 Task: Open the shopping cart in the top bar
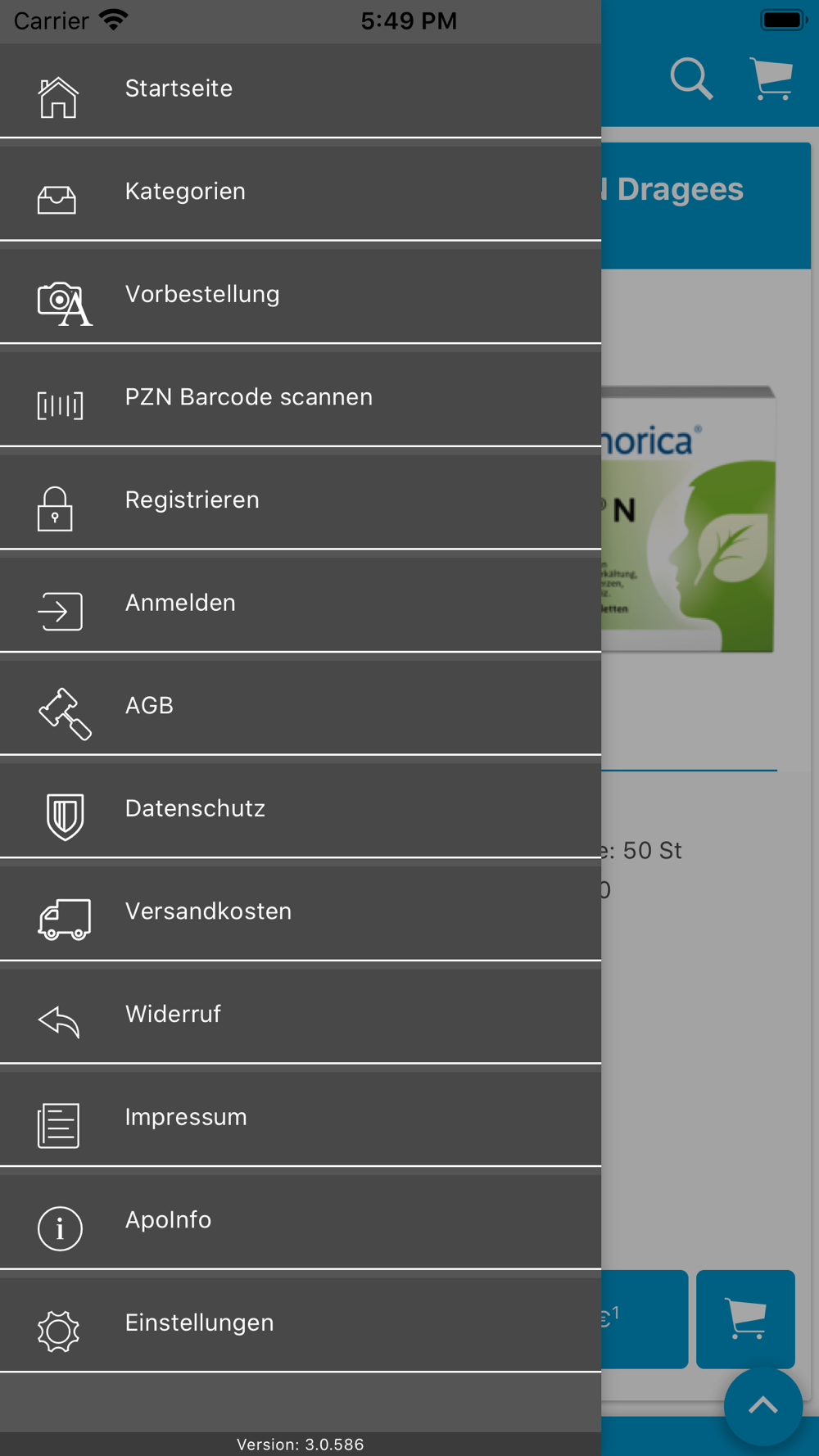[x=771, y=79]
